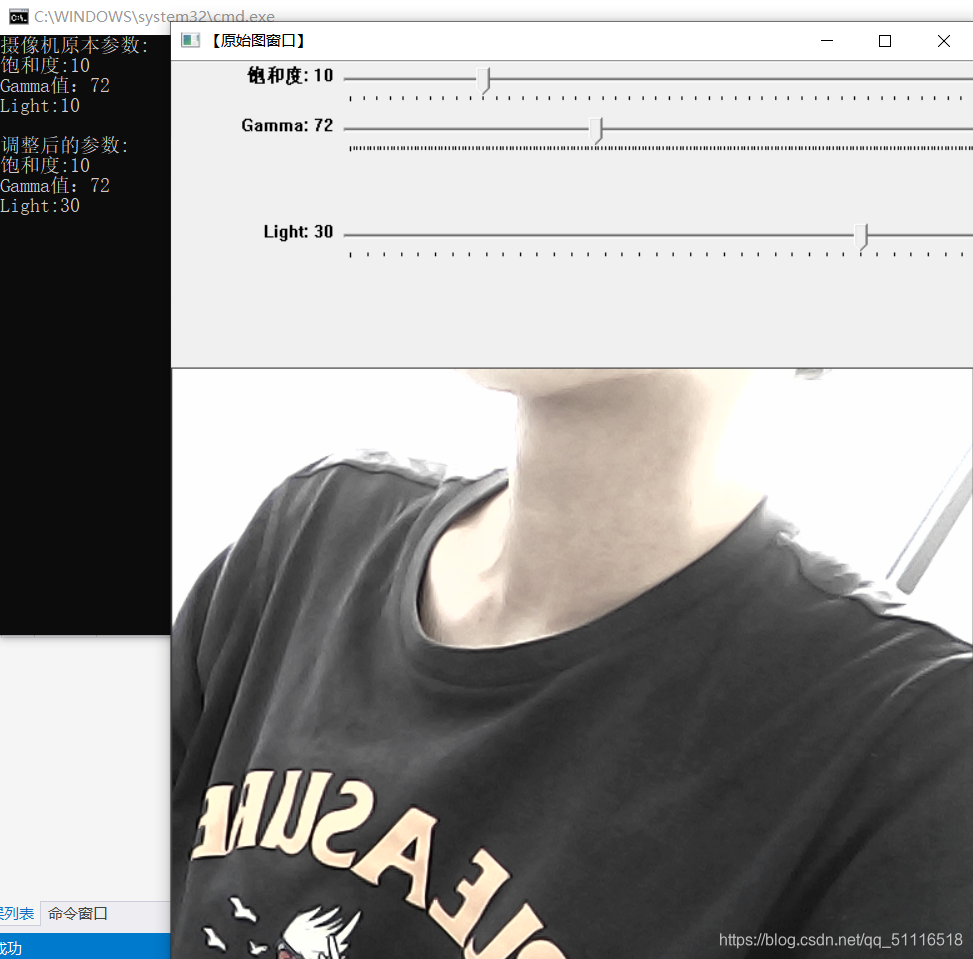Switch to the 命令窗口 tab
The image size is (973, 959).
coord(78,914)
